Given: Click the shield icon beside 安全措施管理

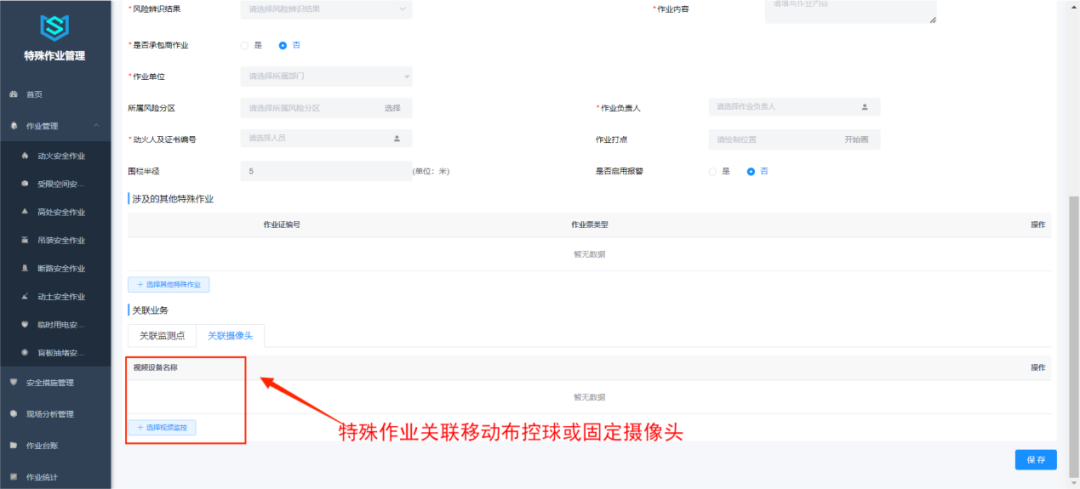Looking at the screenshot, I should pos(13,382).
